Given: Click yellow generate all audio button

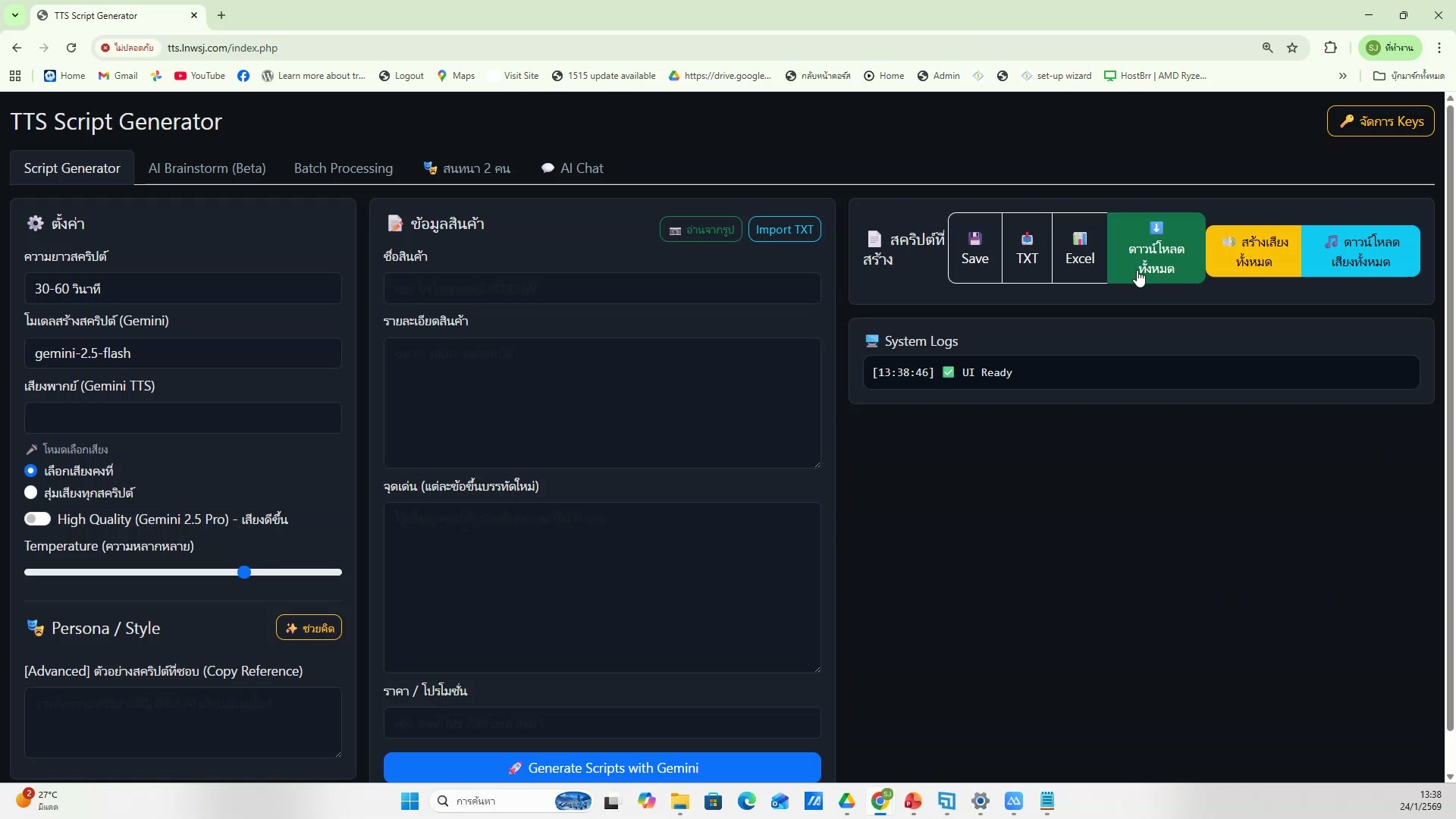Looking at the screenshot, I should point(1254,252).
